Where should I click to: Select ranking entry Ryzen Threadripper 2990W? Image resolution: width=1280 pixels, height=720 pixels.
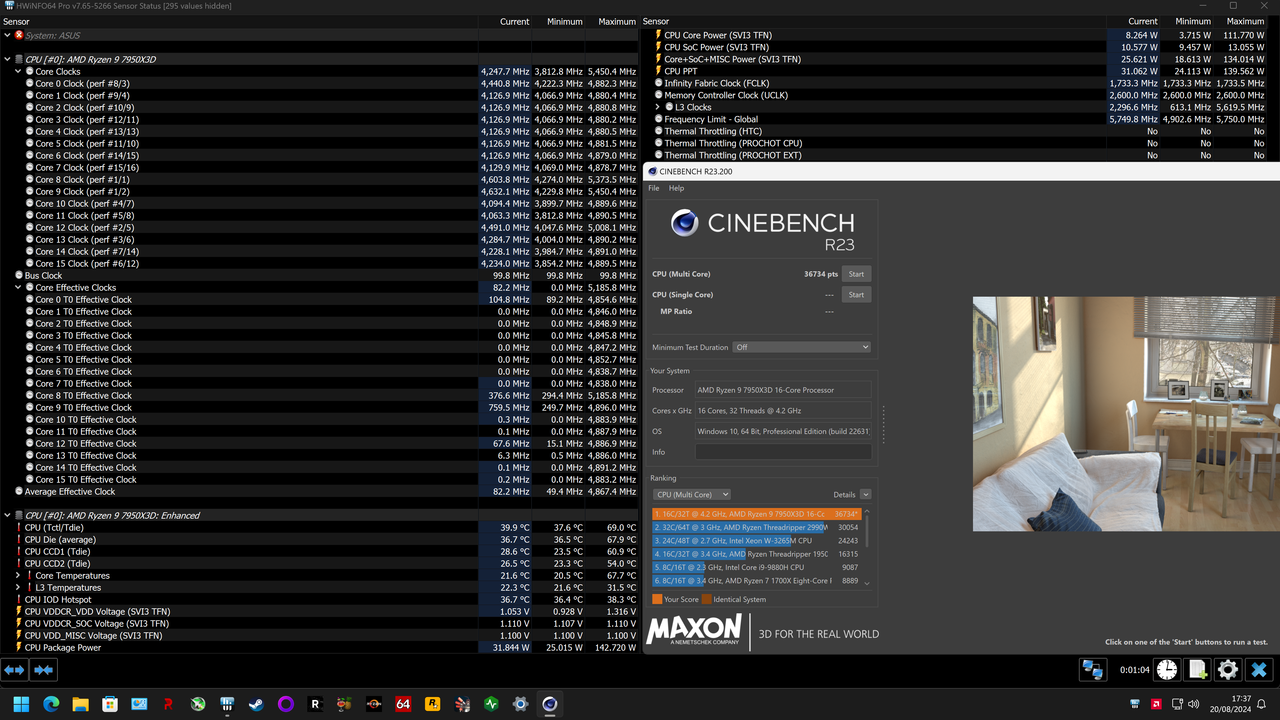click(x=757, y=527)
